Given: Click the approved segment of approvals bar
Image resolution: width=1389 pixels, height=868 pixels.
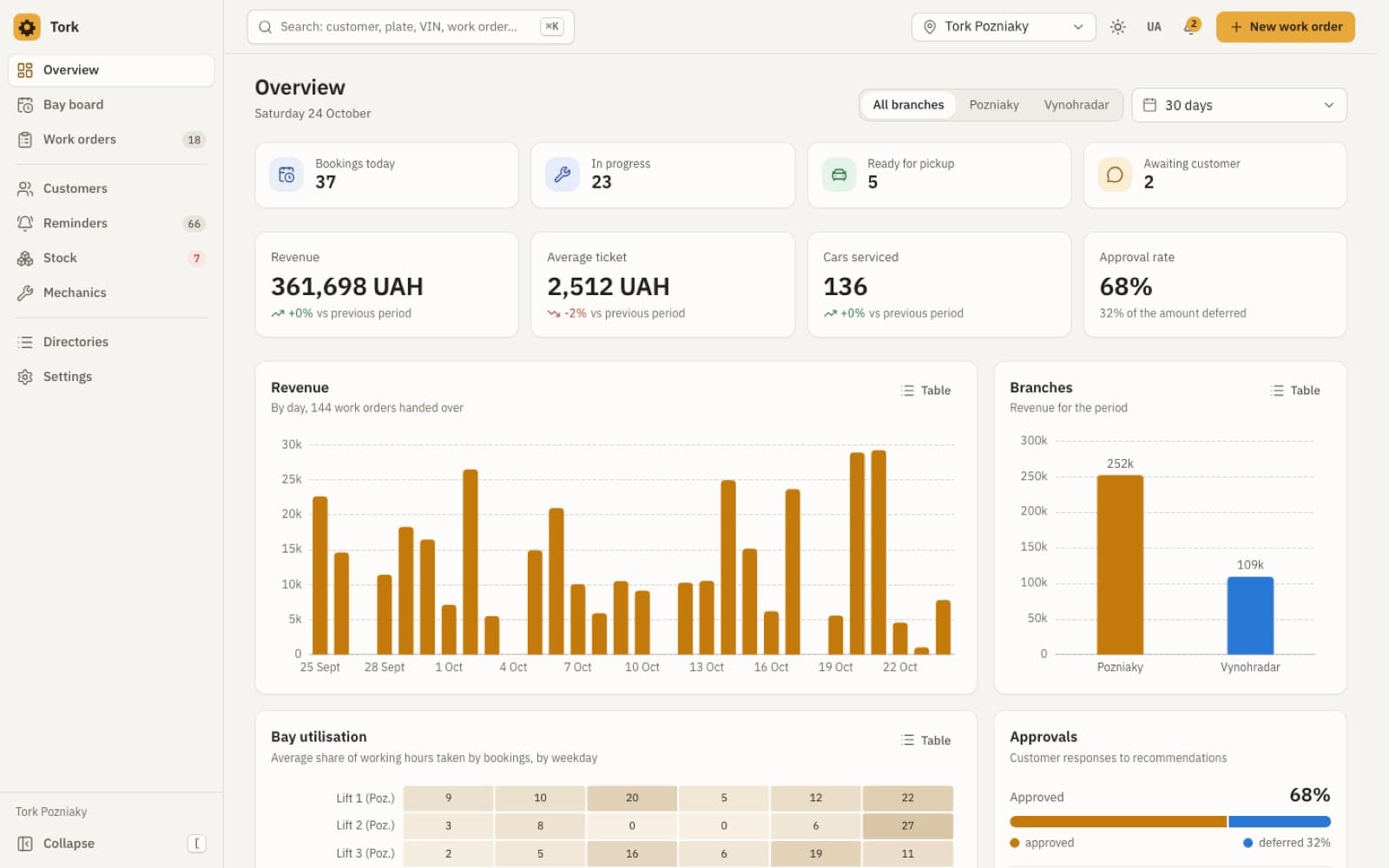Looking at the screenshot, I should [x=1118, y=821].
